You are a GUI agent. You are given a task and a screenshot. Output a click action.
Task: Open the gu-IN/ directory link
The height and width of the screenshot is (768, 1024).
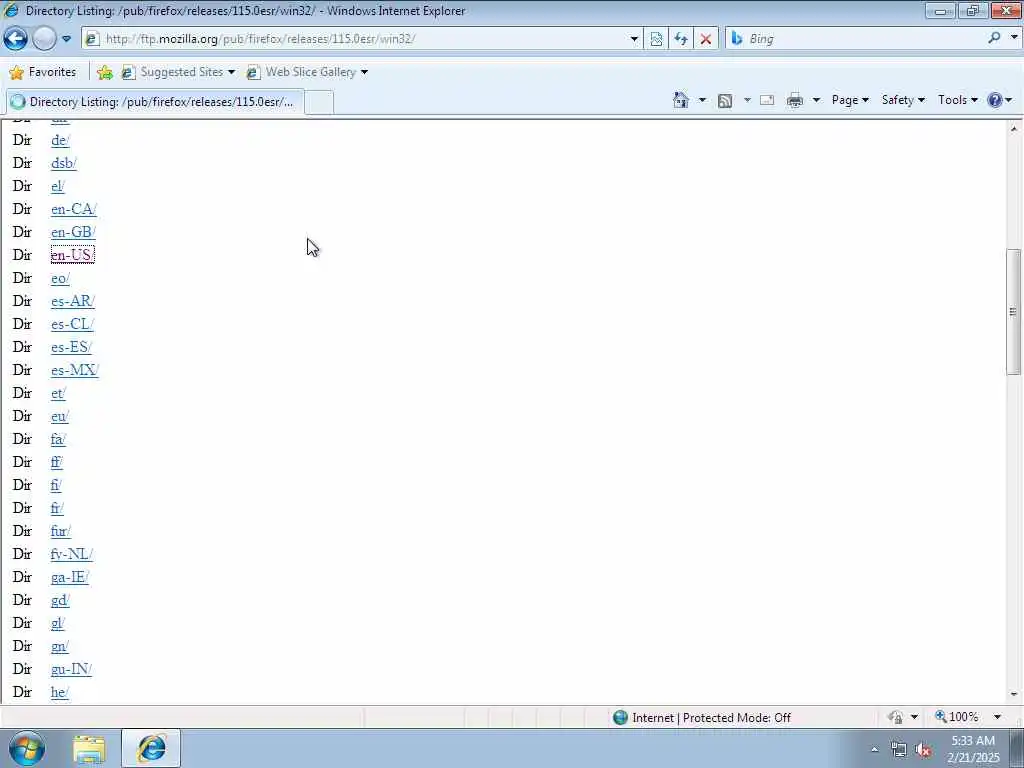coord(71,669)
